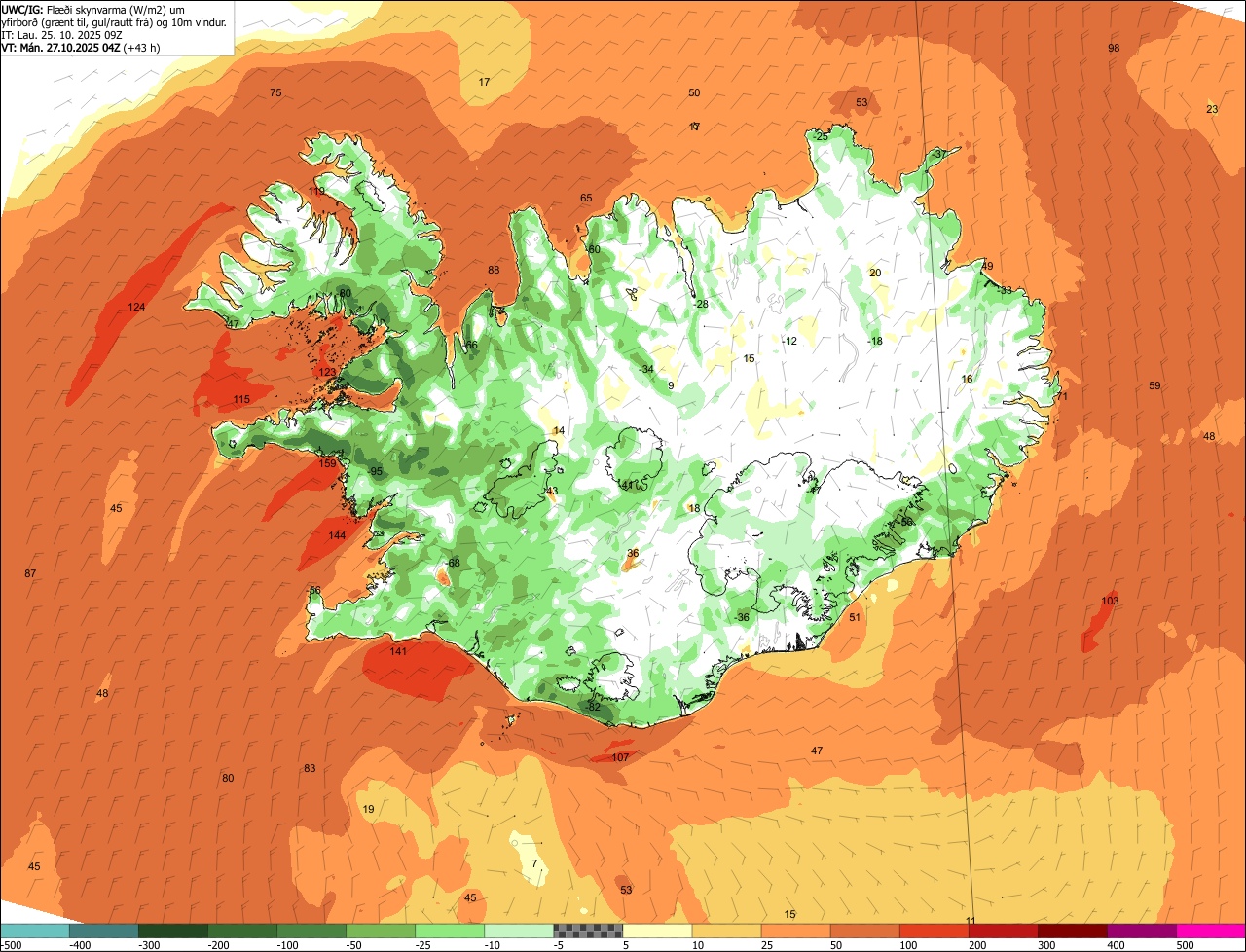Click the flux value 88 in the northern bay
Screen dimensions: 1246x952
[494, 270]
